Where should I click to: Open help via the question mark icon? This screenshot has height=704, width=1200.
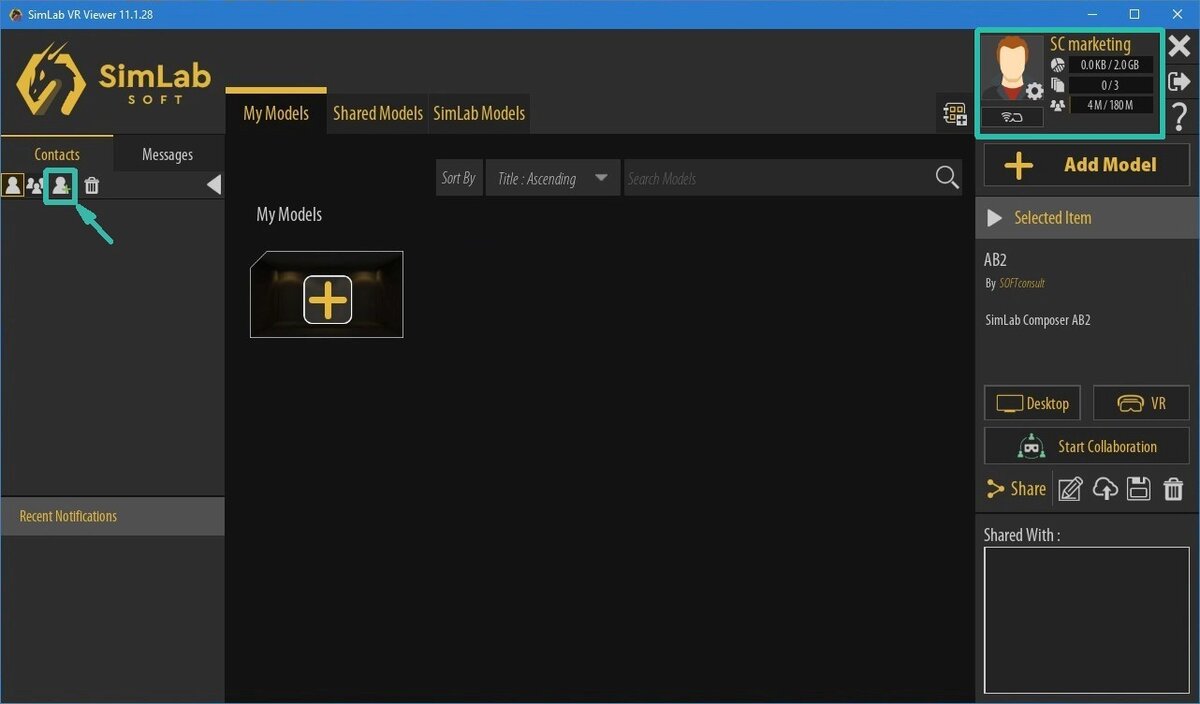click(1179, 117)
